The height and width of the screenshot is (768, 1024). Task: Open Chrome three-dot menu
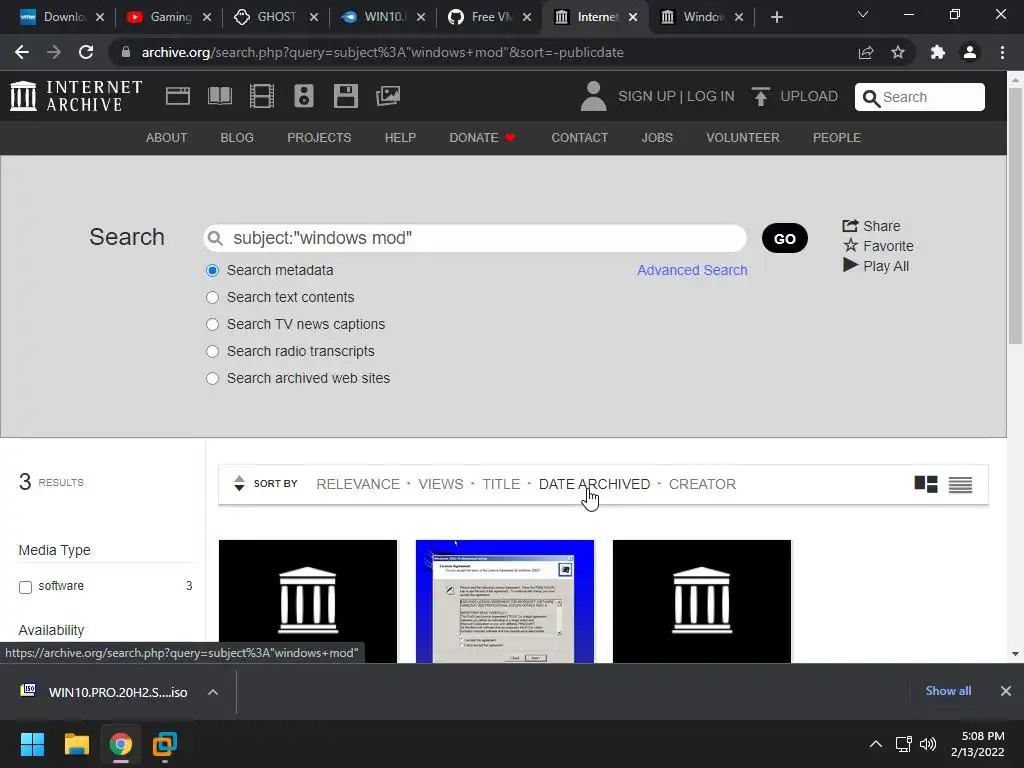tap(1002, 52)
